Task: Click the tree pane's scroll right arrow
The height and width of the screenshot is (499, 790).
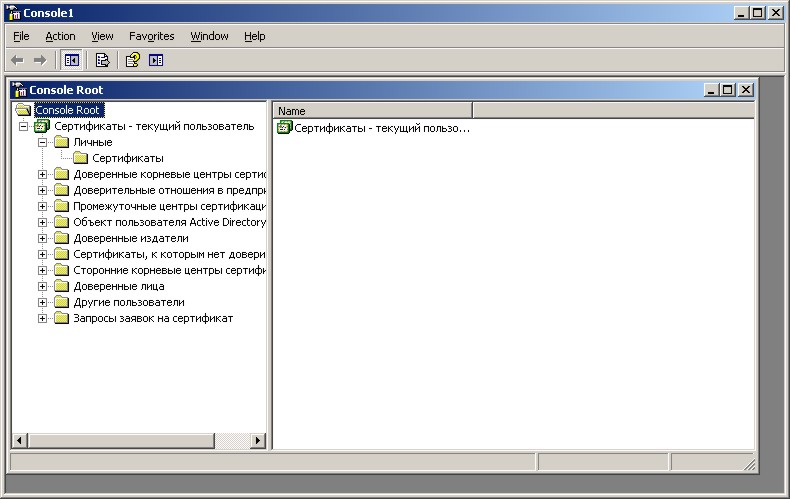Action: tap(258, 440)
